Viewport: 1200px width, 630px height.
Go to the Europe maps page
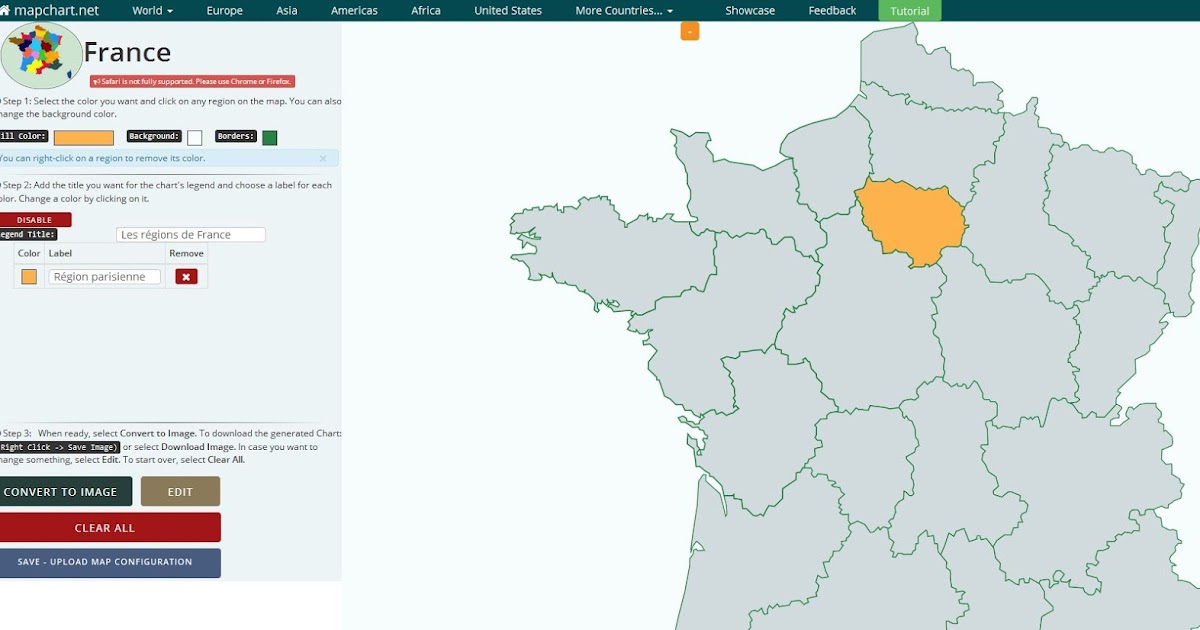point(224,11)
